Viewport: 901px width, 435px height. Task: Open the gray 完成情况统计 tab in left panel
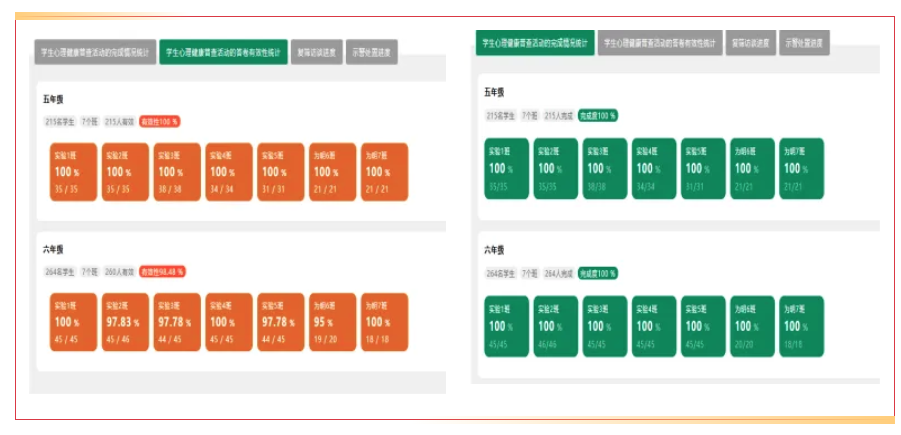tap(94, 52)
